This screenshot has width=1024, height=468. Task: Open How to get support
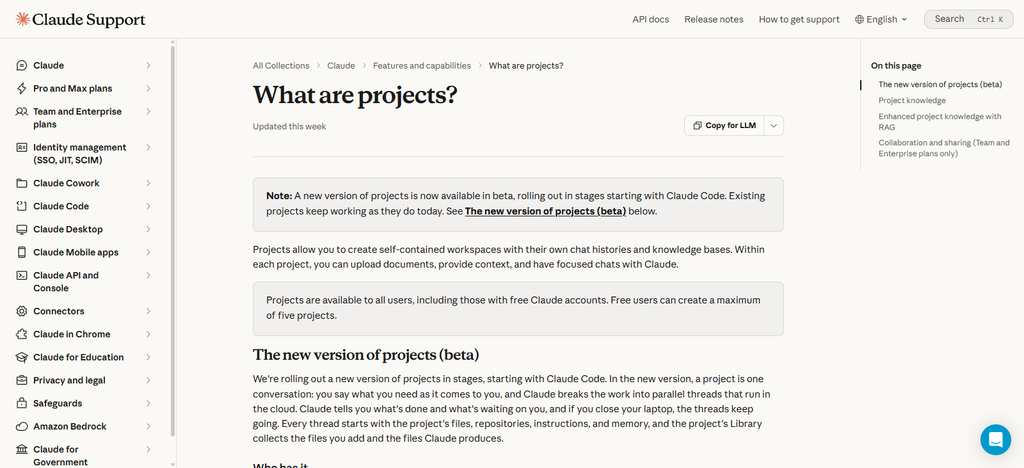click(799, 20)
